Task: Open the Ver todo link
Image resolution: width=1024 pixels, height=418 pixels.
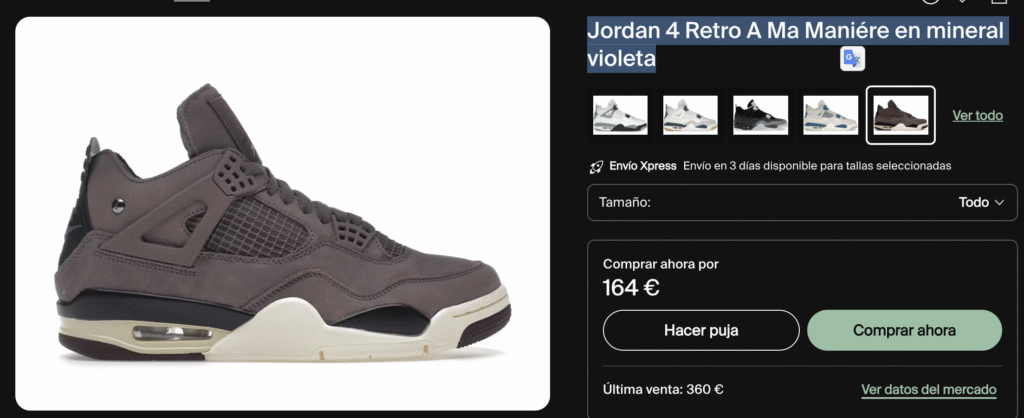Action: coord(978,116)
